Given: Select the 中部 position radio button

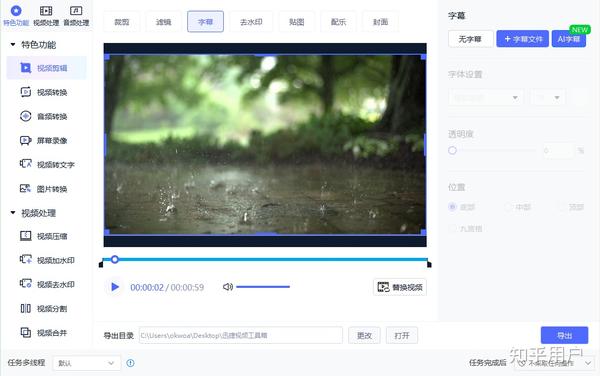Looking at the screenshot, I should coord(508,207).
